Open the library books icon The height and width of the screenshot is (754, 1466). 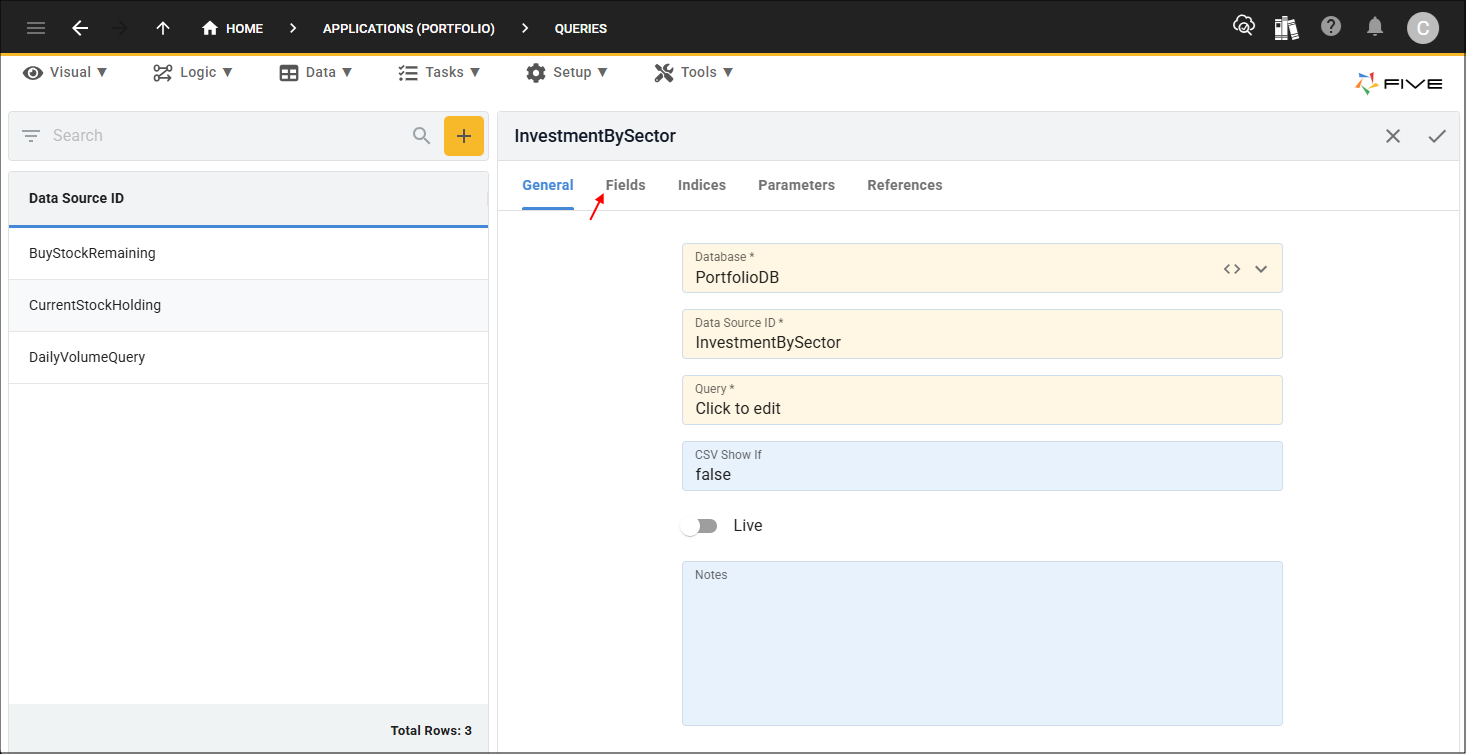pyautogui.click(x=1286, y=28)
